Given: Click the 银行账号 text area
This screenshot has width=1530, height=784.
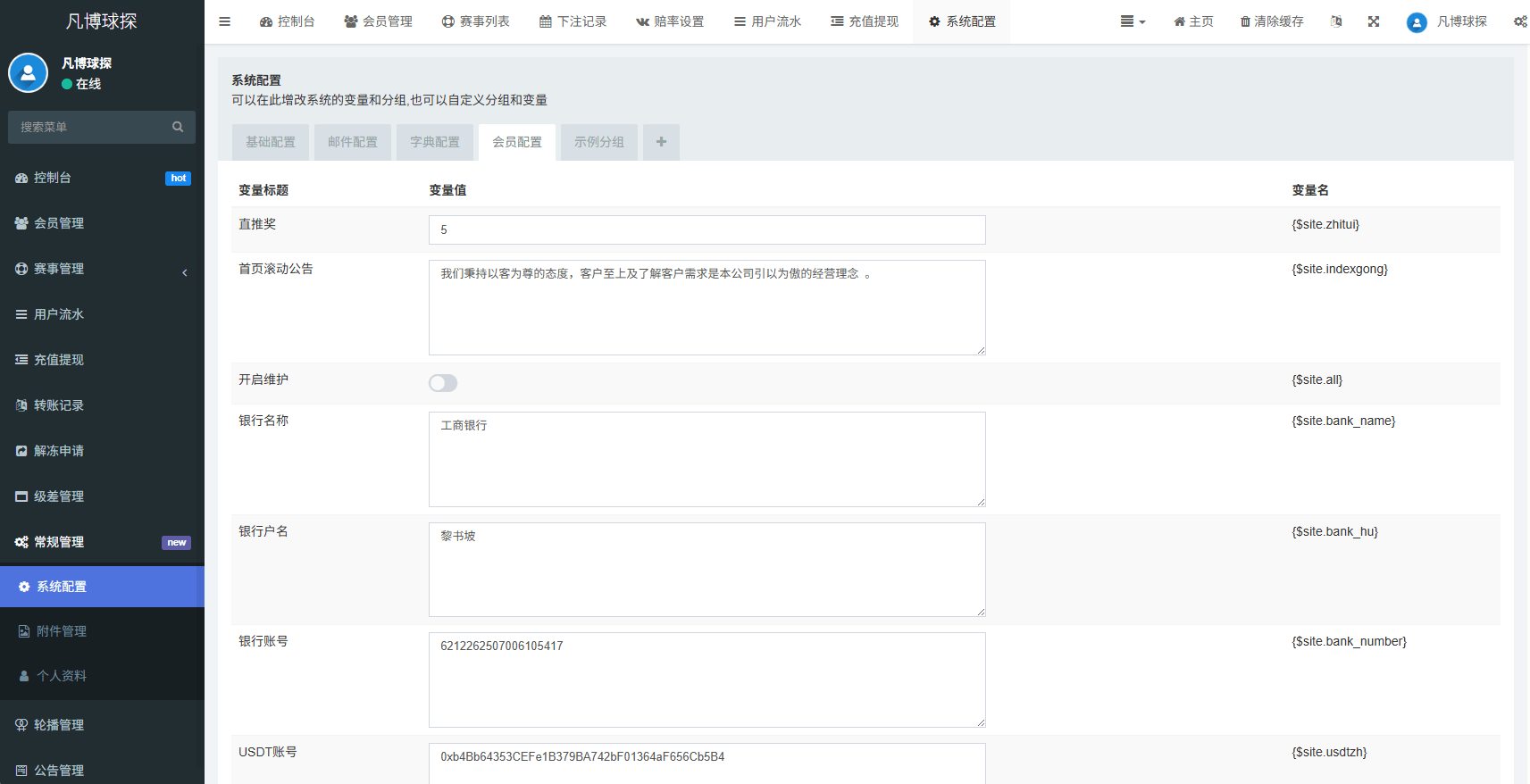Looking at the screenshot, I should (x=707, y=680).
